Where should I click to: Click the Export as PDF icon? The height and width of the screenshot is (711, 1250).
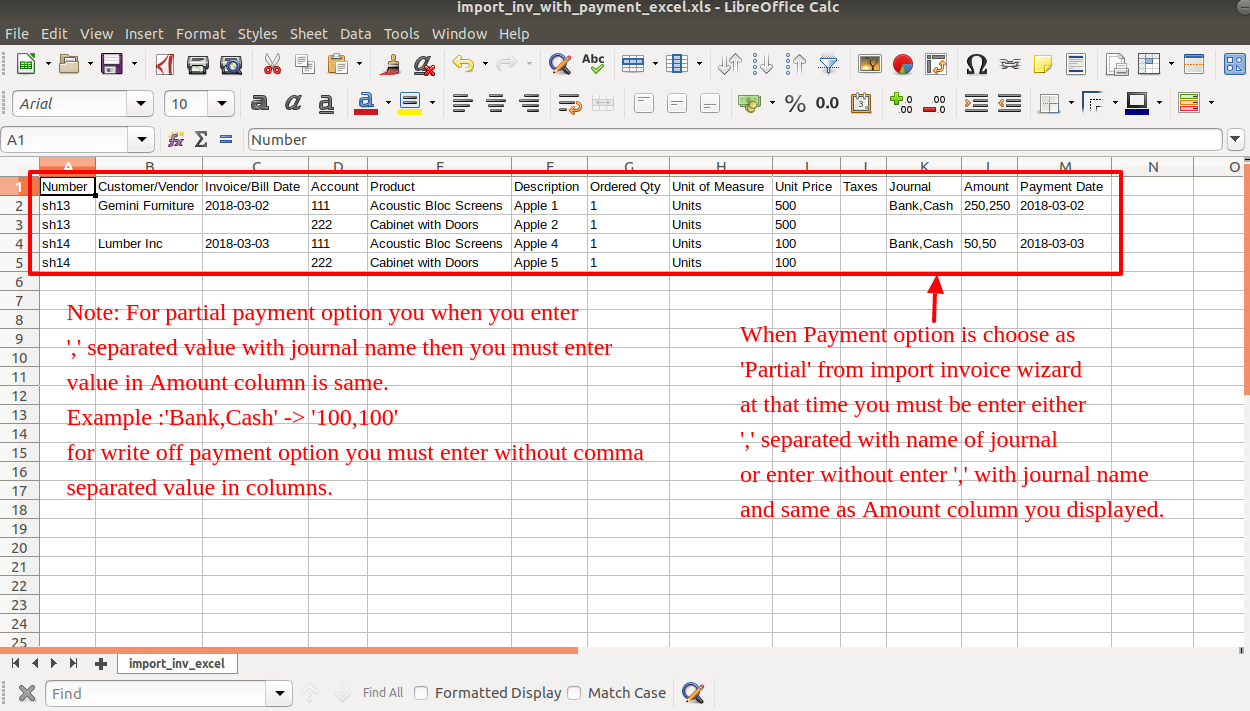click(165, 65)
